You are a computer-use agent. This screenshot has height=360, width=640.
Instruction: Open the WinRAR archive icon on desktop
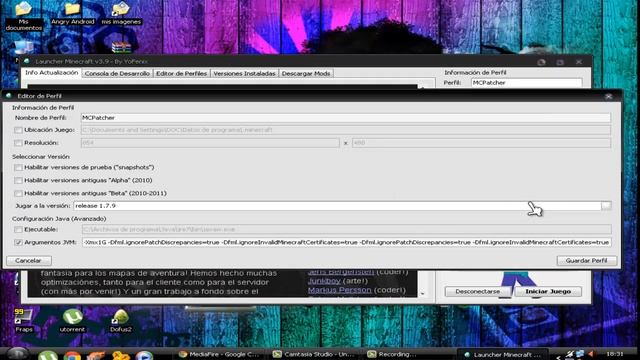(x=121, y=47)
